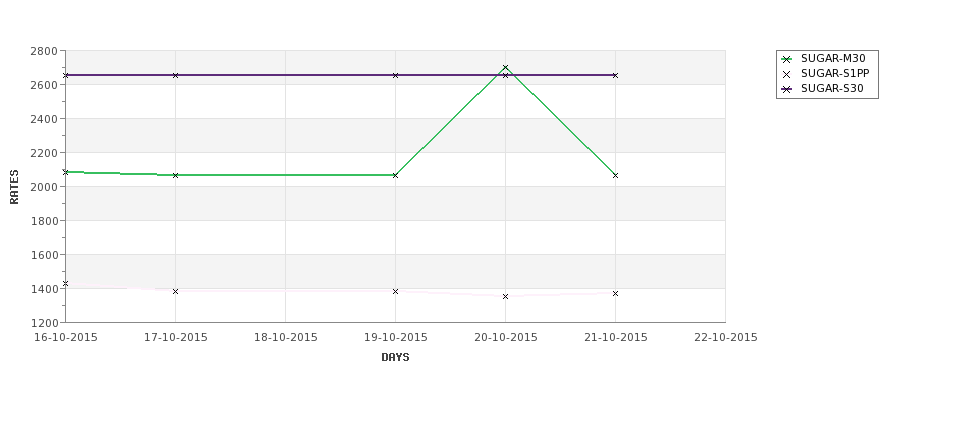Click SUGAR-M30 marker on 17-10-2015
975x429 pixels.
tap(175, 175)
